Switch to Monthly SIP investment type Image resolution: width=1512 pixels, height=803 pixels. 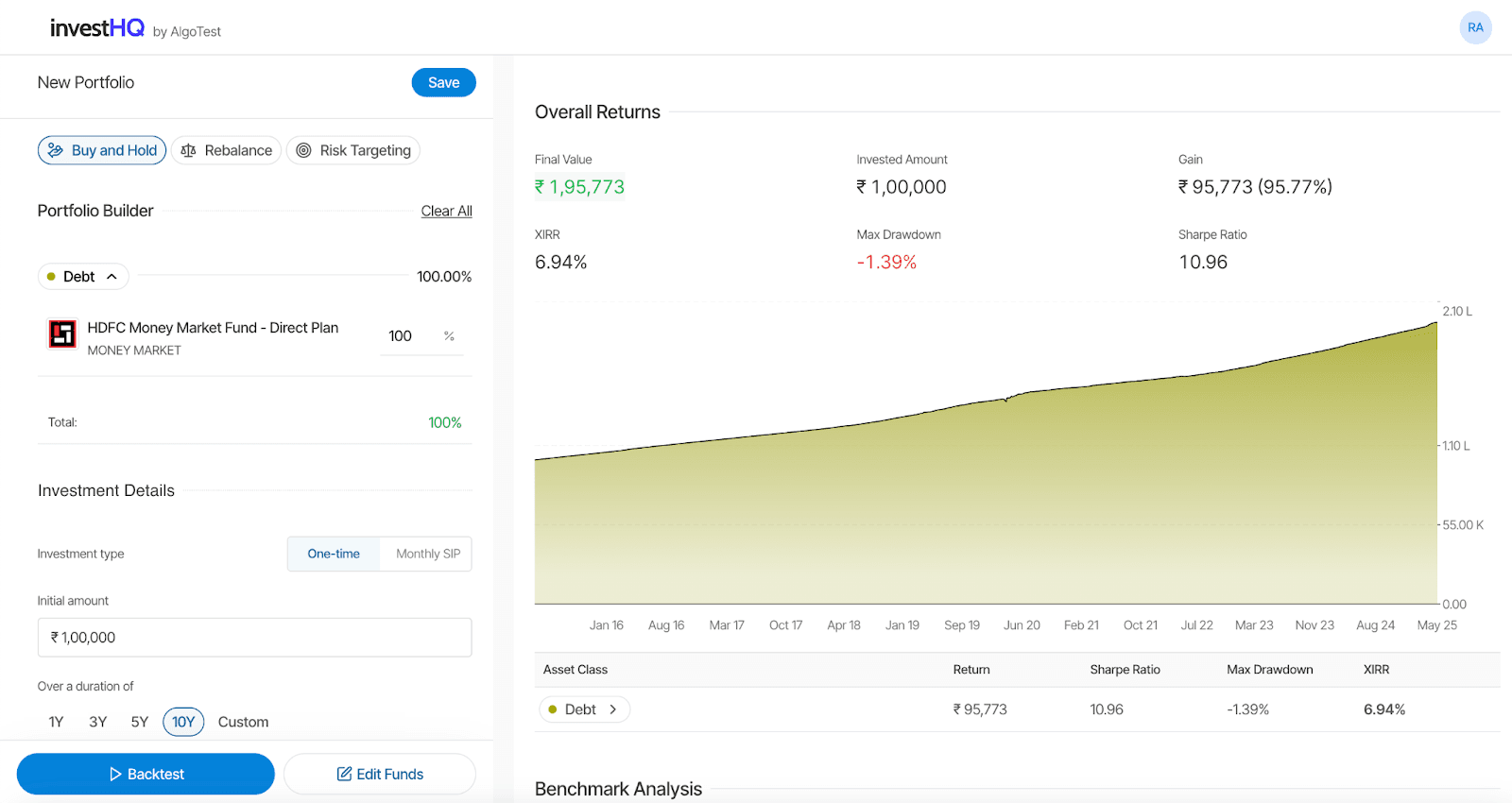[x=427, y=554]
